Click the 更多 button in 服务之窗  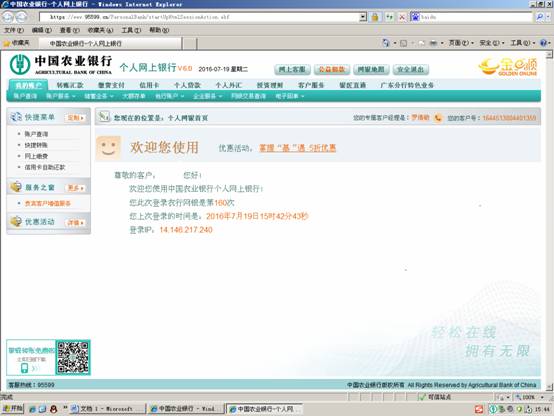pos(75,188)
